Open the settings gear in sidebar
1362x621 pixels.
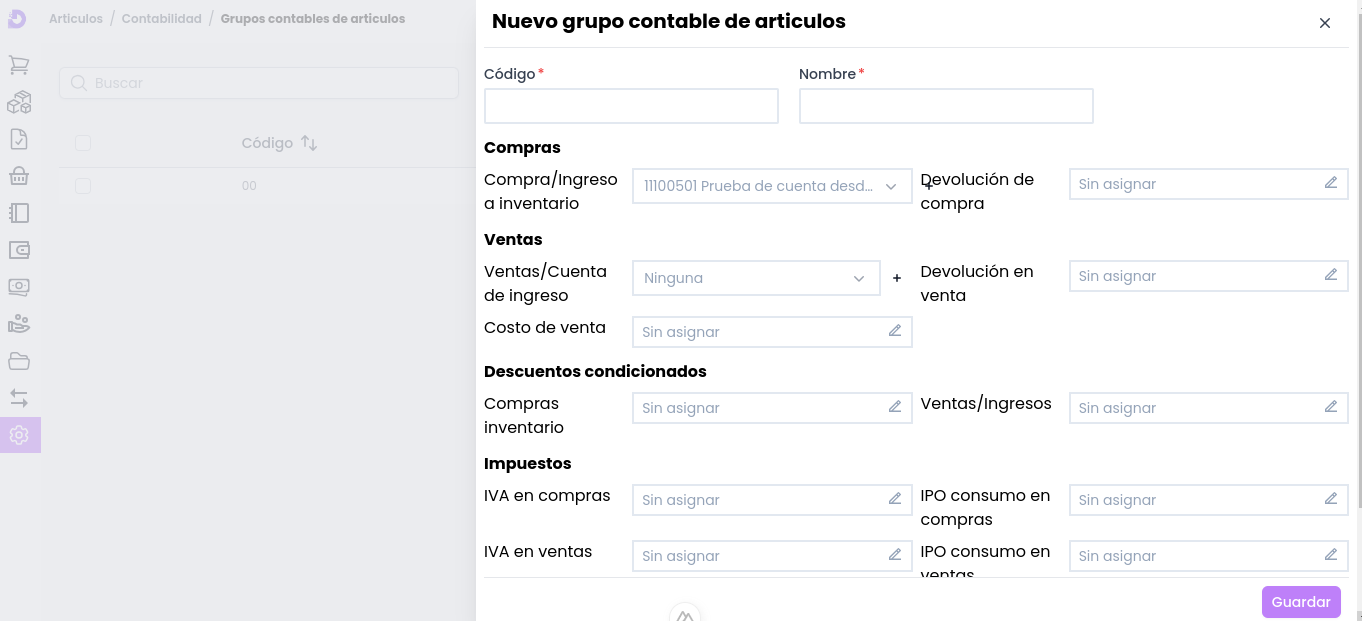click(x=19, y=435)
